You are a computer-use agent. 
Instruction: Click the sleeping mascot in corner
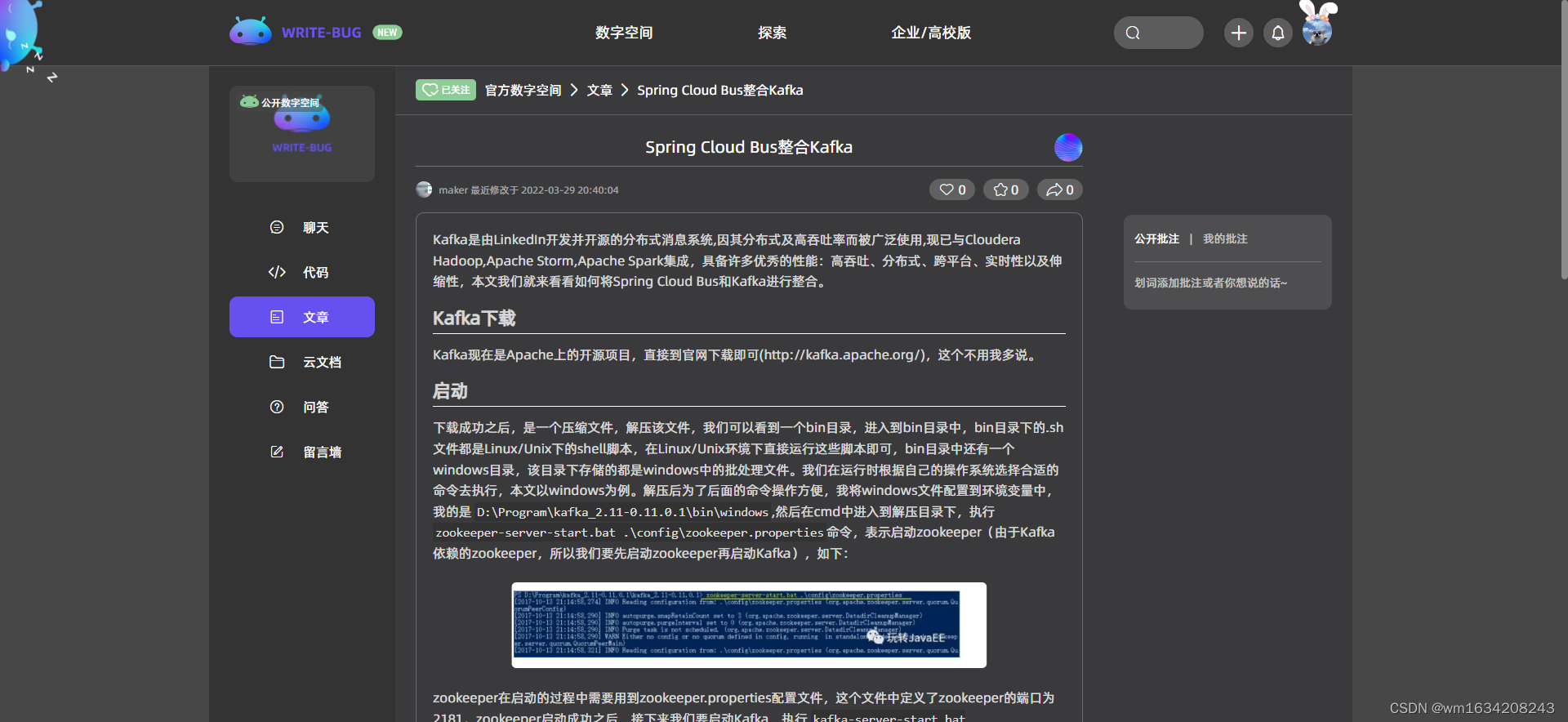coord(23,37)
